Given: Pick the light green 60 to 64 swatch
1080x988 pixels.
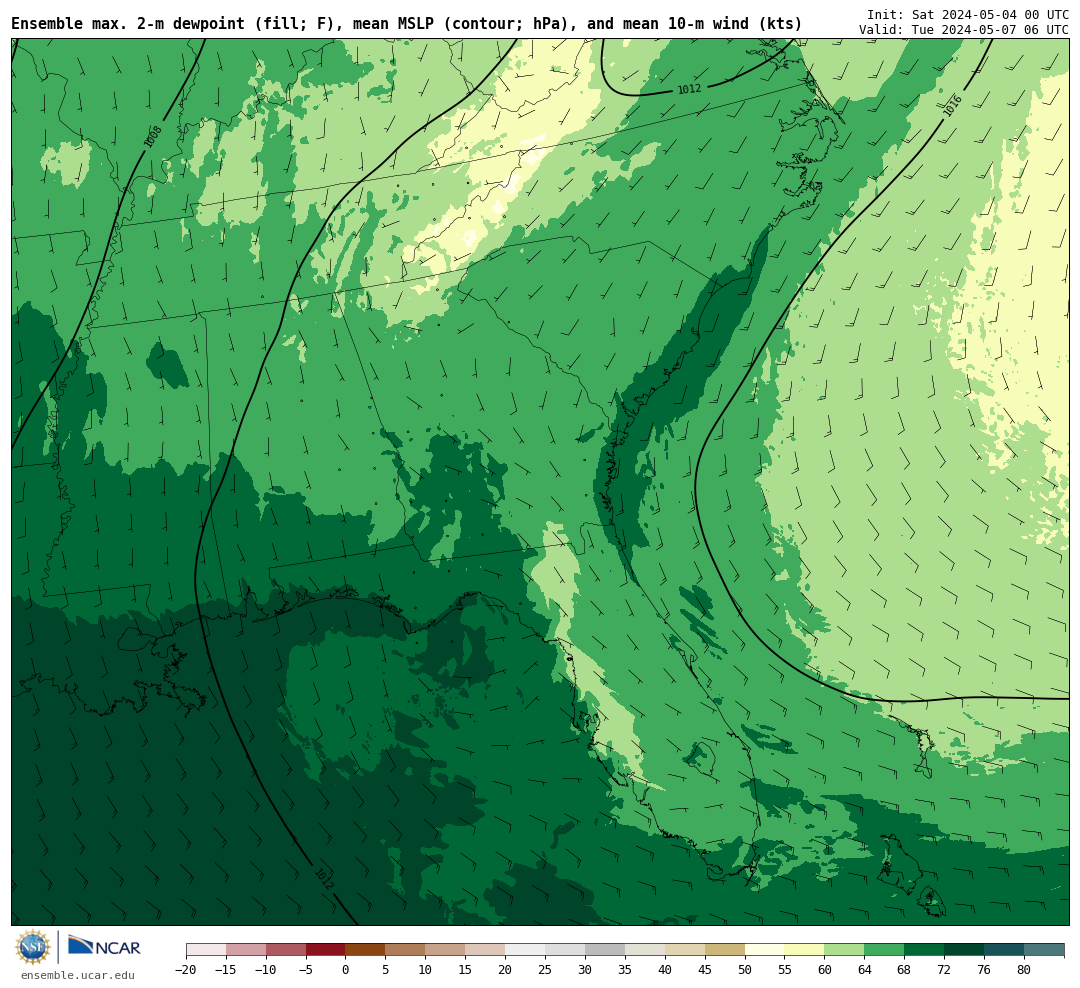Looking at the screenshot, I should tap(844, 950).
